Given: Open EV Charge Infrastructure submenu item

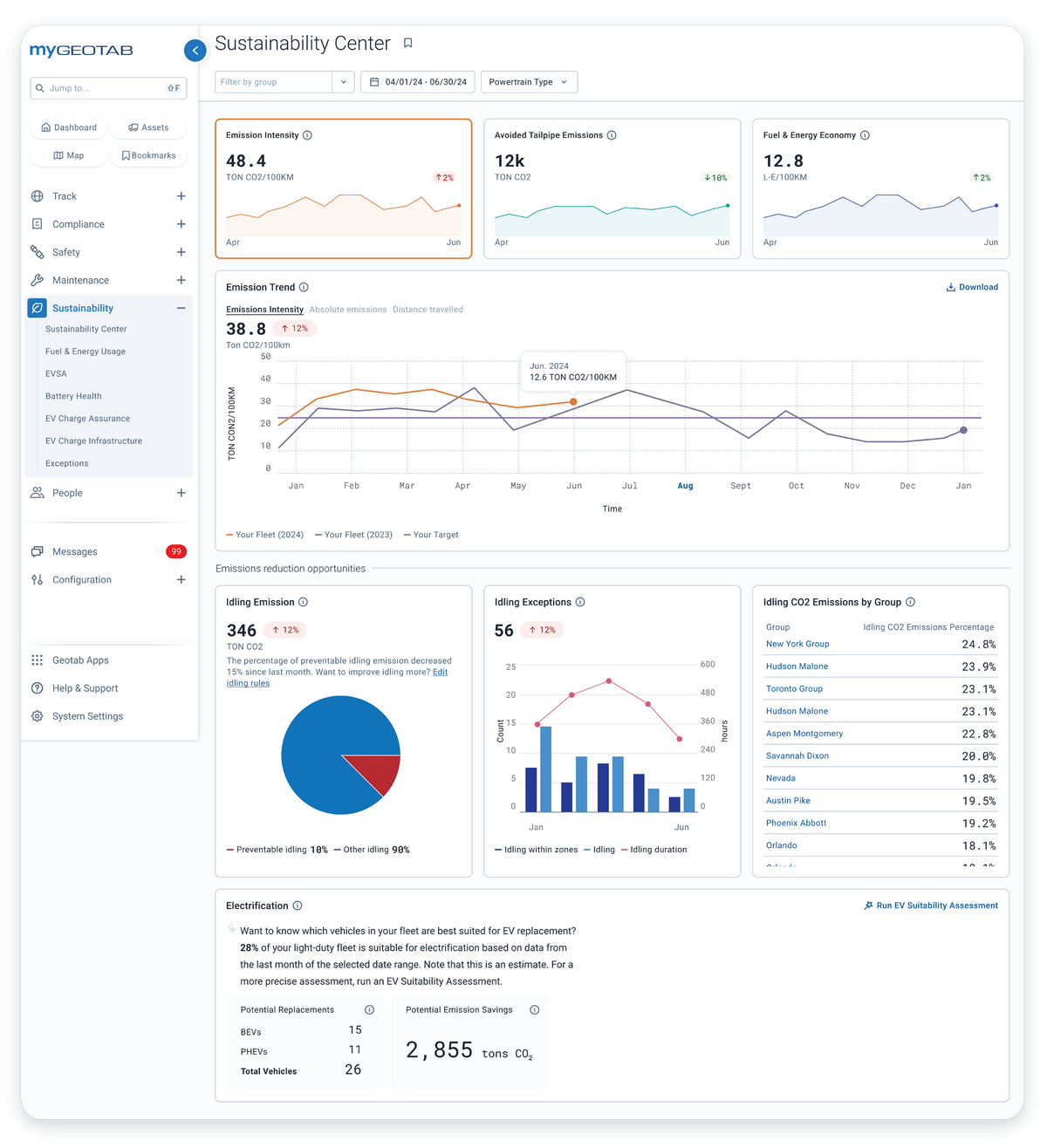Looking at the screenshot, I should tap(93, 441).
